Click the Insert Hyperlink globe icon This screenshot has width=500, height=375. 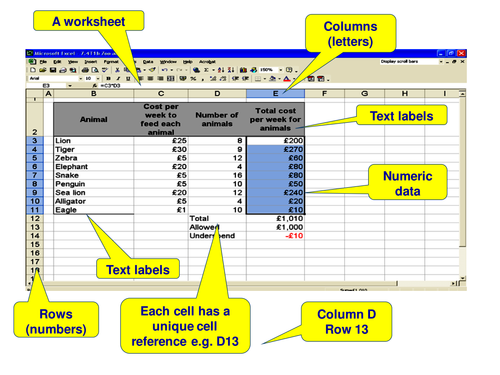(x=196, y=70)
